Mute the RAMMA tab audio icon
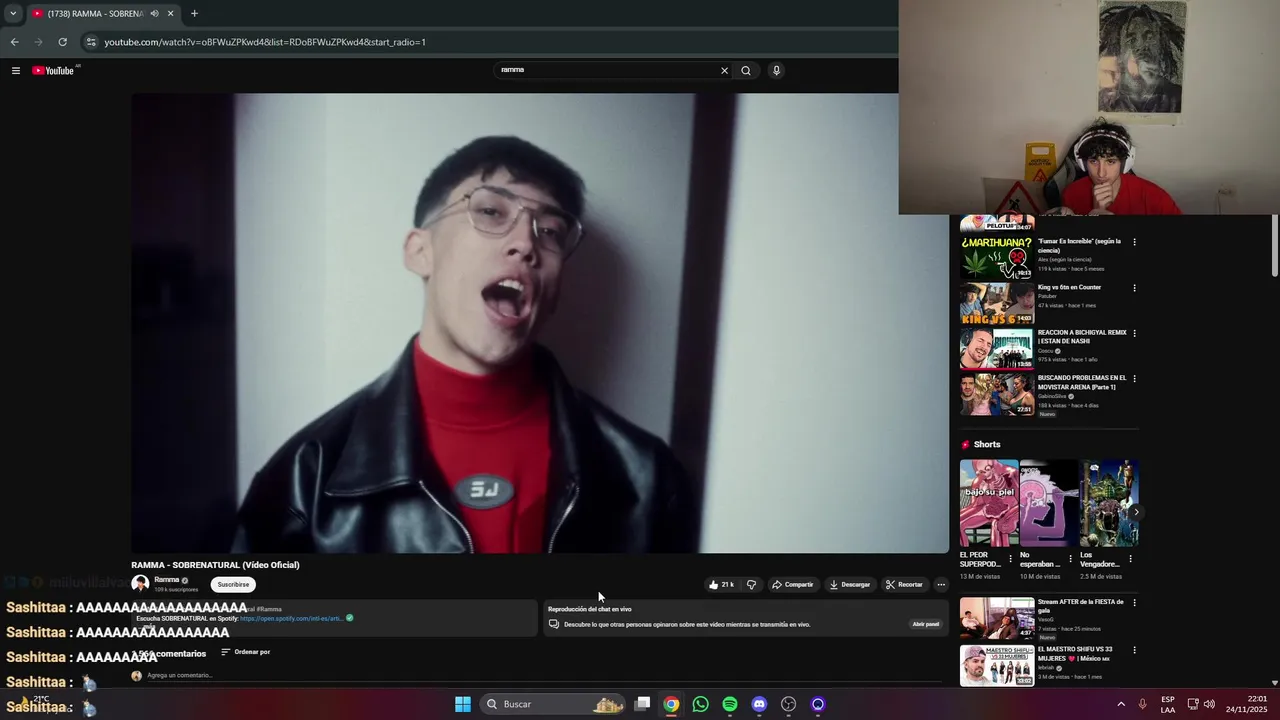The height and width of the screenshot is (720, 1280). (x=154, y=14)
